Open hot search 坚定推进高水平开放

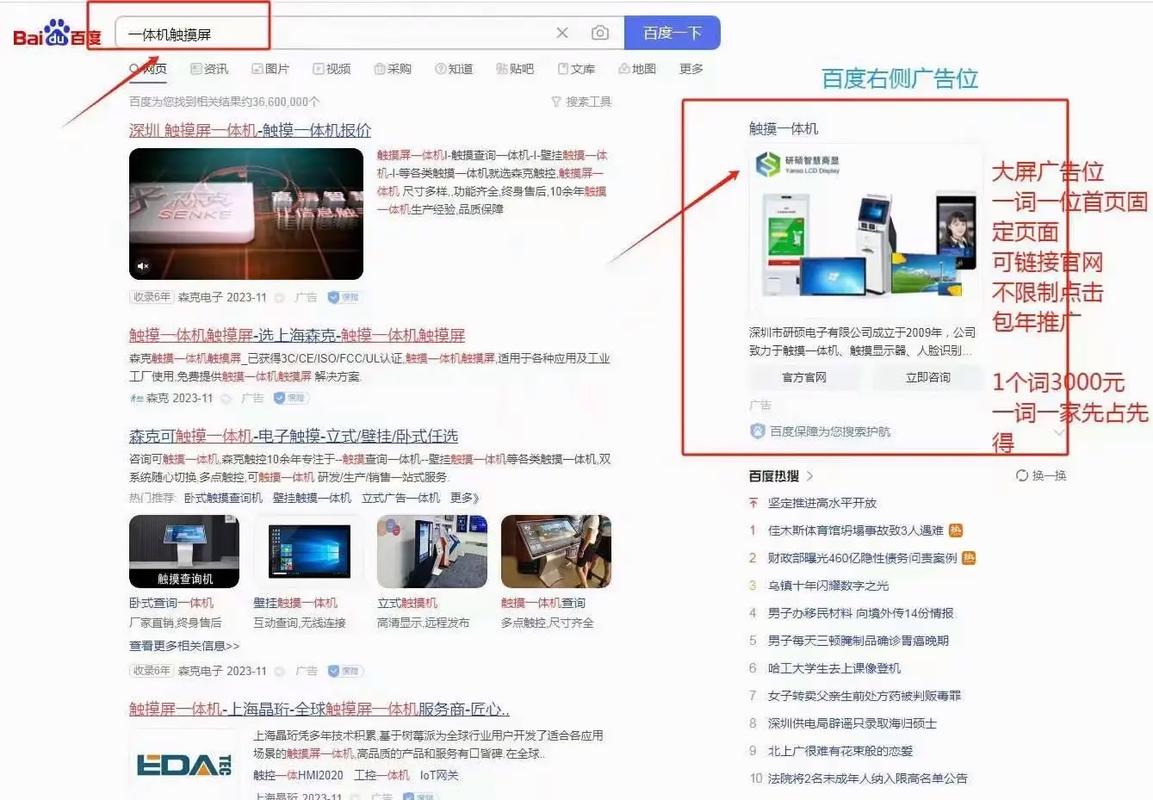tap(822, 503)
